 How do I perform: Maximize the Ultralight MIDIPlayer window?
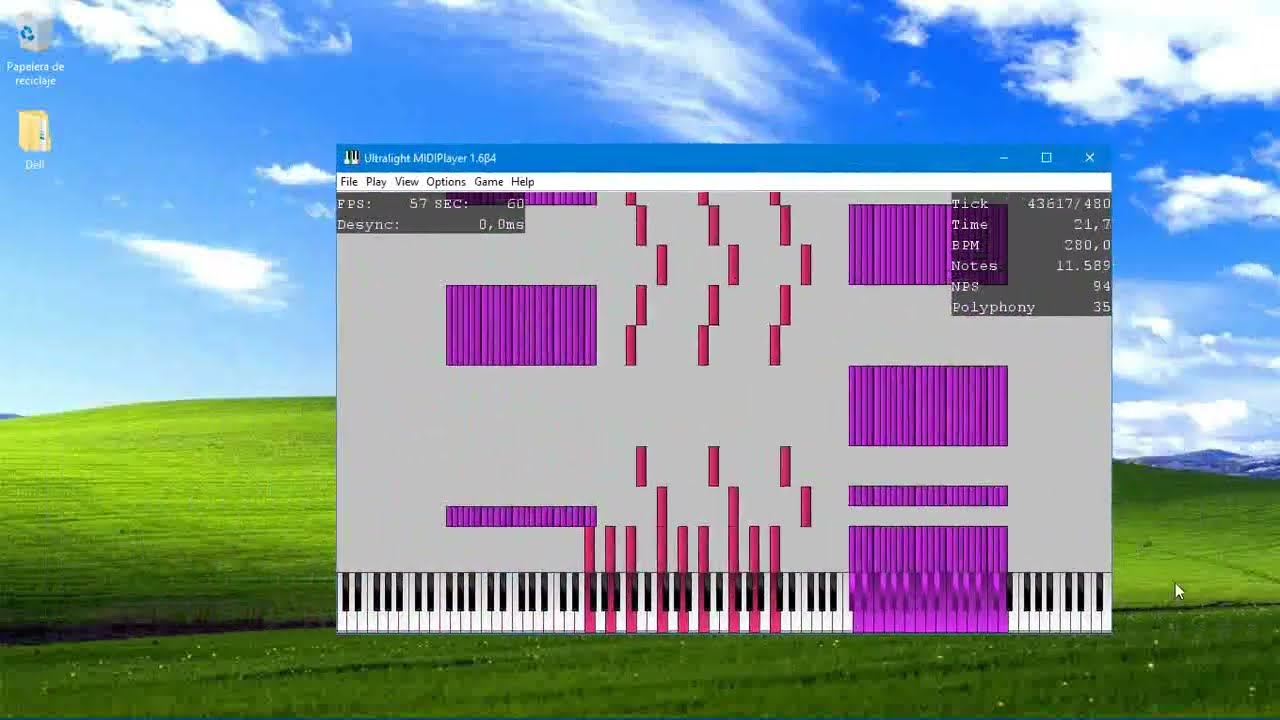tap(1046, 158)
